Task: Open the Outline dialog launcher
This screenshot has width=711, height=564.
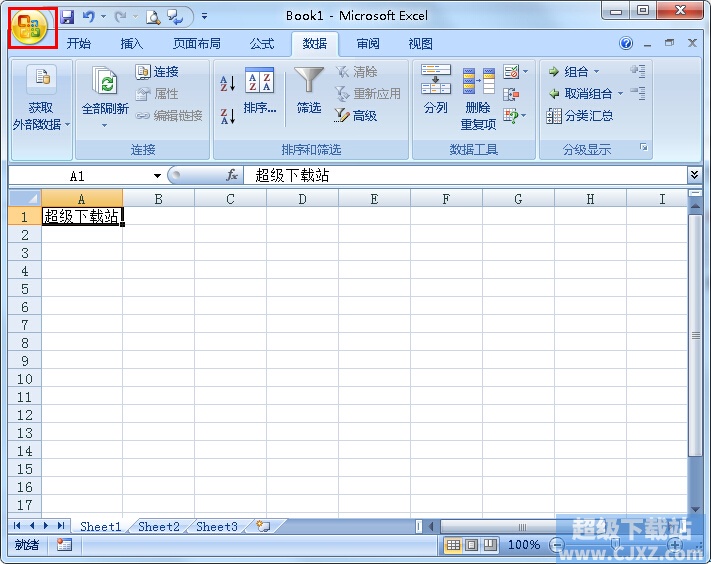Action: tap(643, 147)
